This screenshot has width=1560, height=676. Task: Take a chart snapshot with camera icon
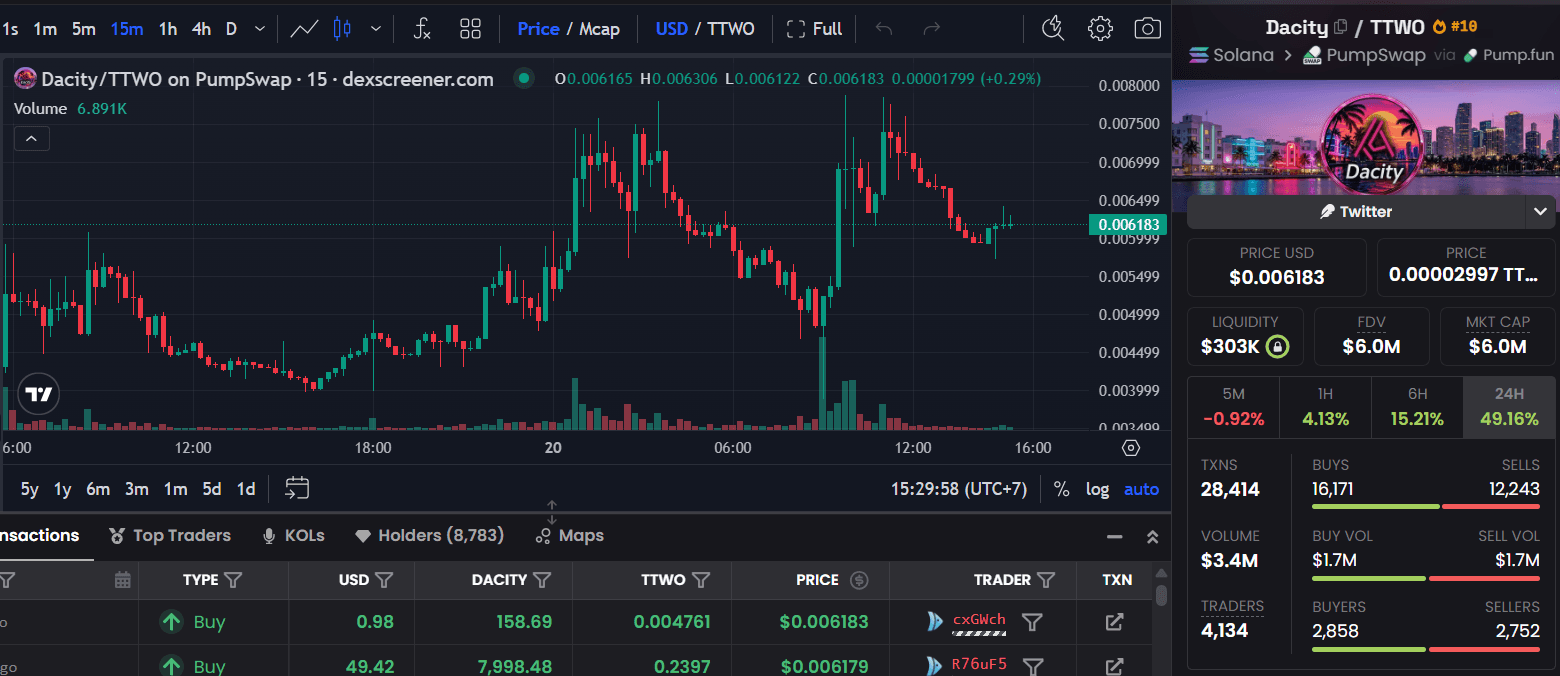(x=1148, y=28)
